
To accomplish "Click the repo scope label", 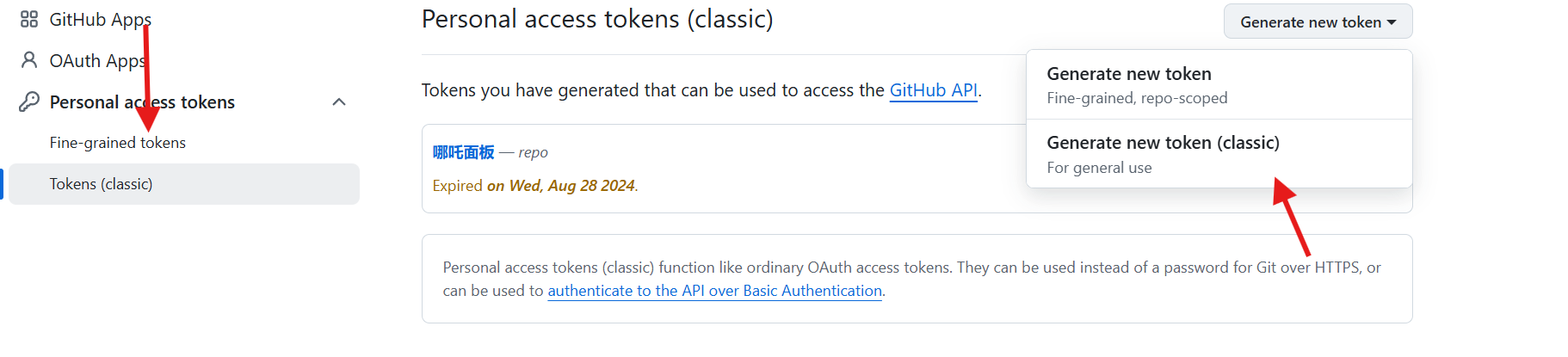I will tap(533, 152).
